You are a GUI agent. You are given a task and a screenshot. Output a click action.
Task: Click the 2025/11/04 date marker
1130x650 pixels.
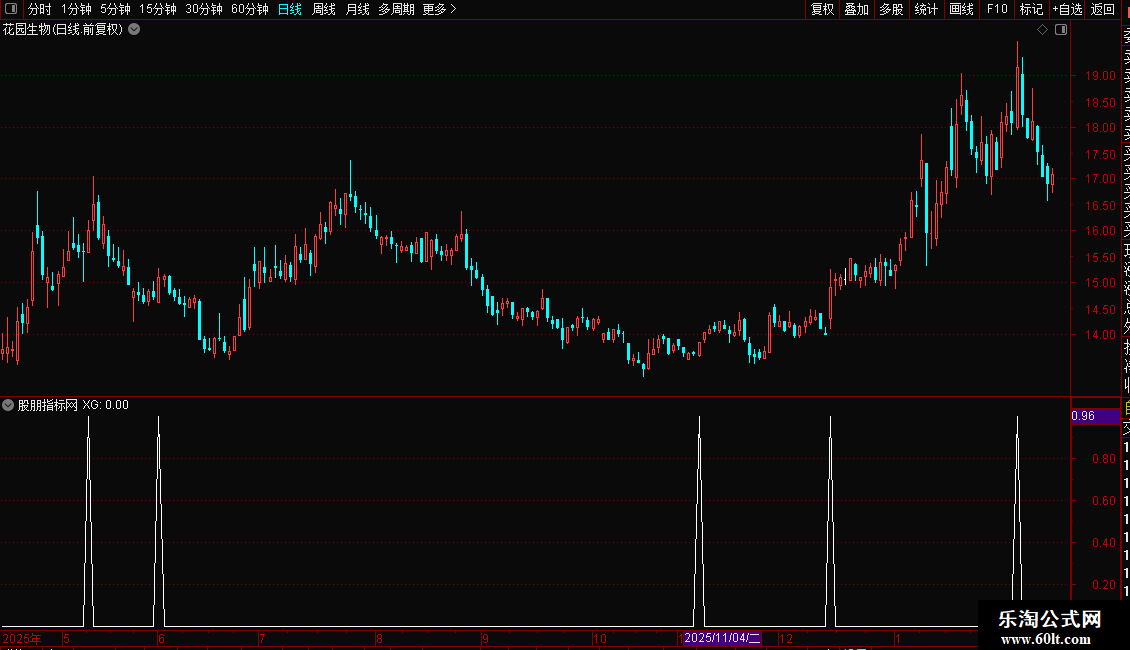722,638
